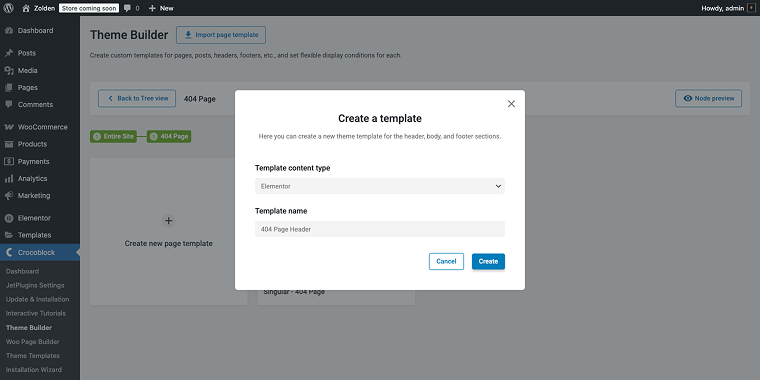Open the Installation Wizard submenu item

point(34,370)
